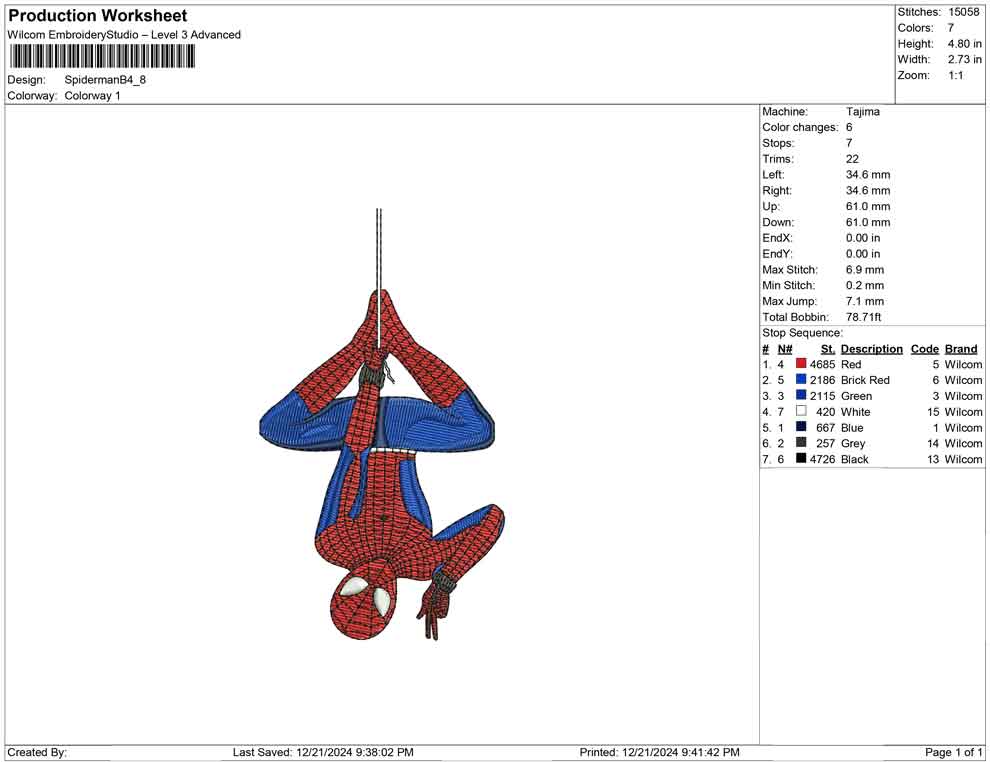Click the EndX value '0.00 in'

tap(862, 238)
